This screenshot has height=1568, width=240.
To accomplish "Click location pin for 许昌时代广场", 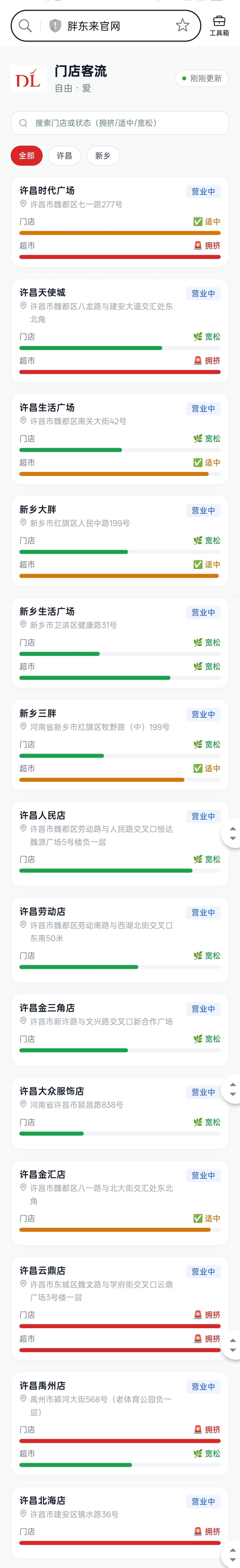I will 23,204.
